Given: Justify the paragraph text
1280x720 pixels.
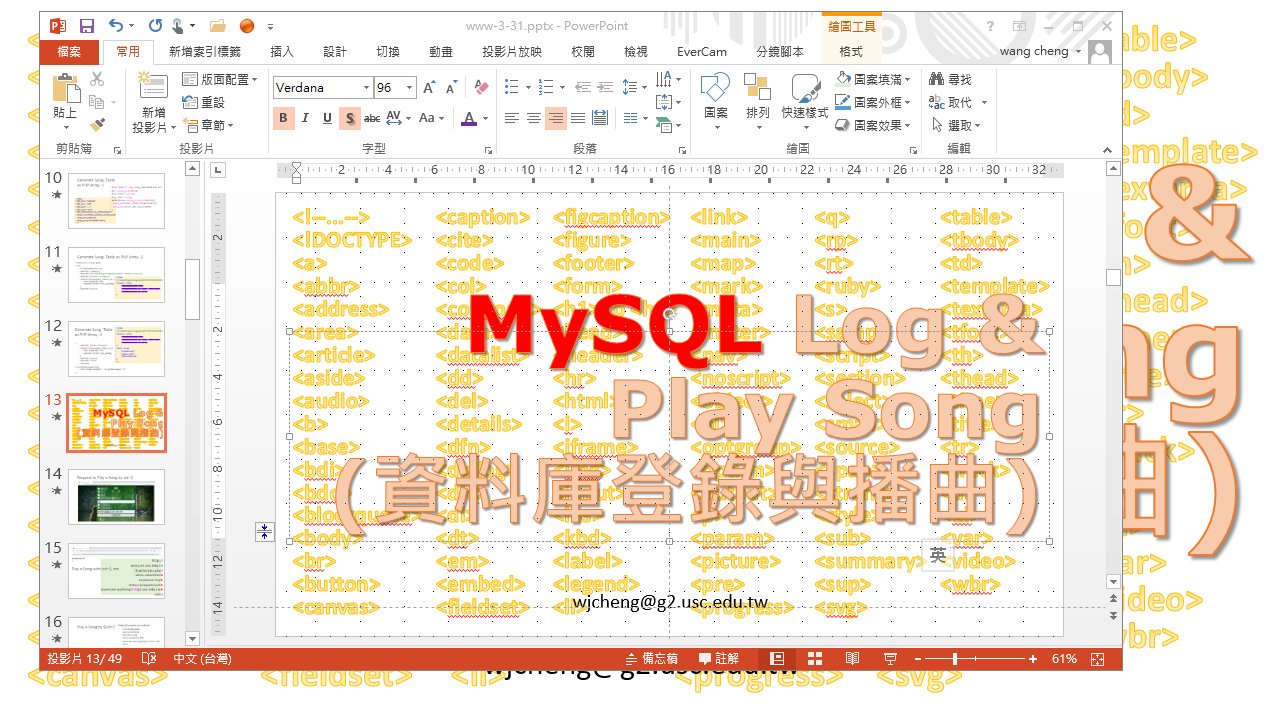Looking at the screenshot, I should pyautogui.click(x=578, y=118).
